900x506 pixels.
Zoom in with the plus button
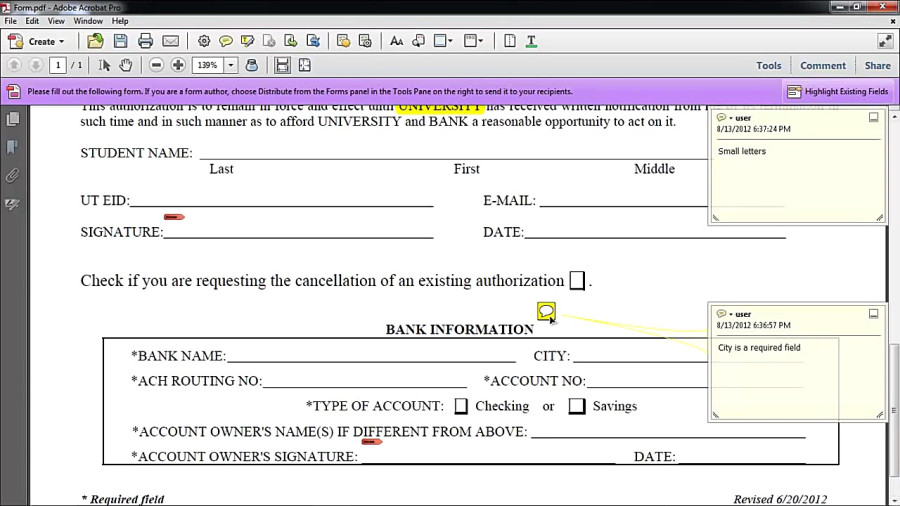178,65
